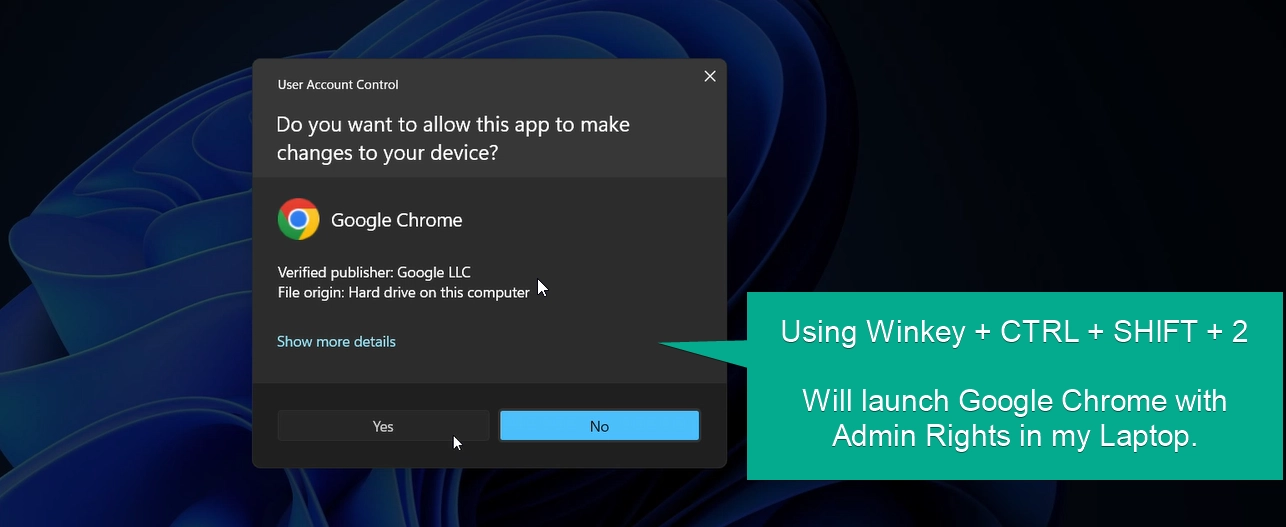Click the File origin: Hard drive text

(x=403, y=293)
